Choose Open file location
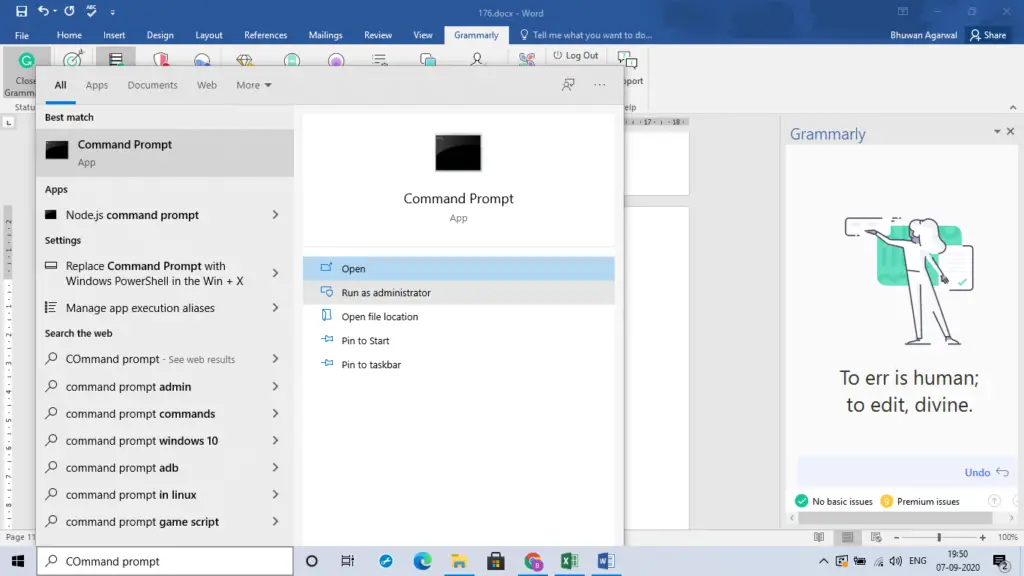 click(x=458, y=317)
